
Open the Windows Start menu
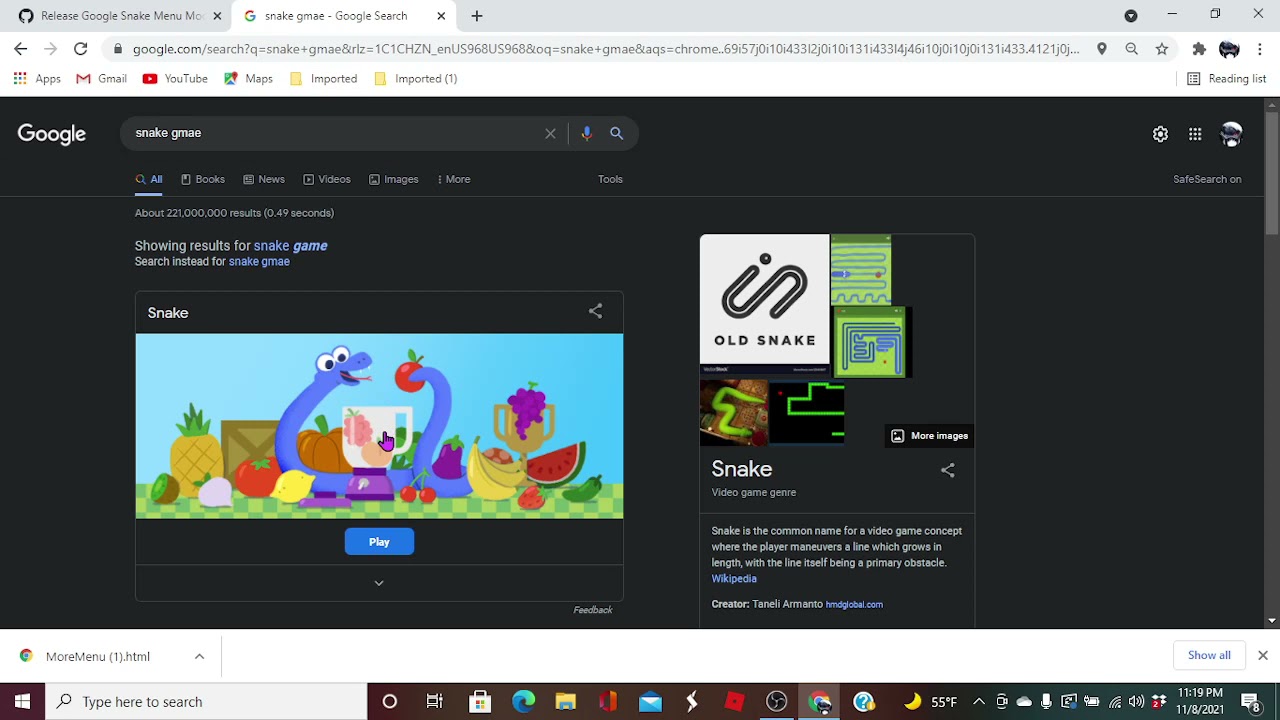[x=22, y=701]
